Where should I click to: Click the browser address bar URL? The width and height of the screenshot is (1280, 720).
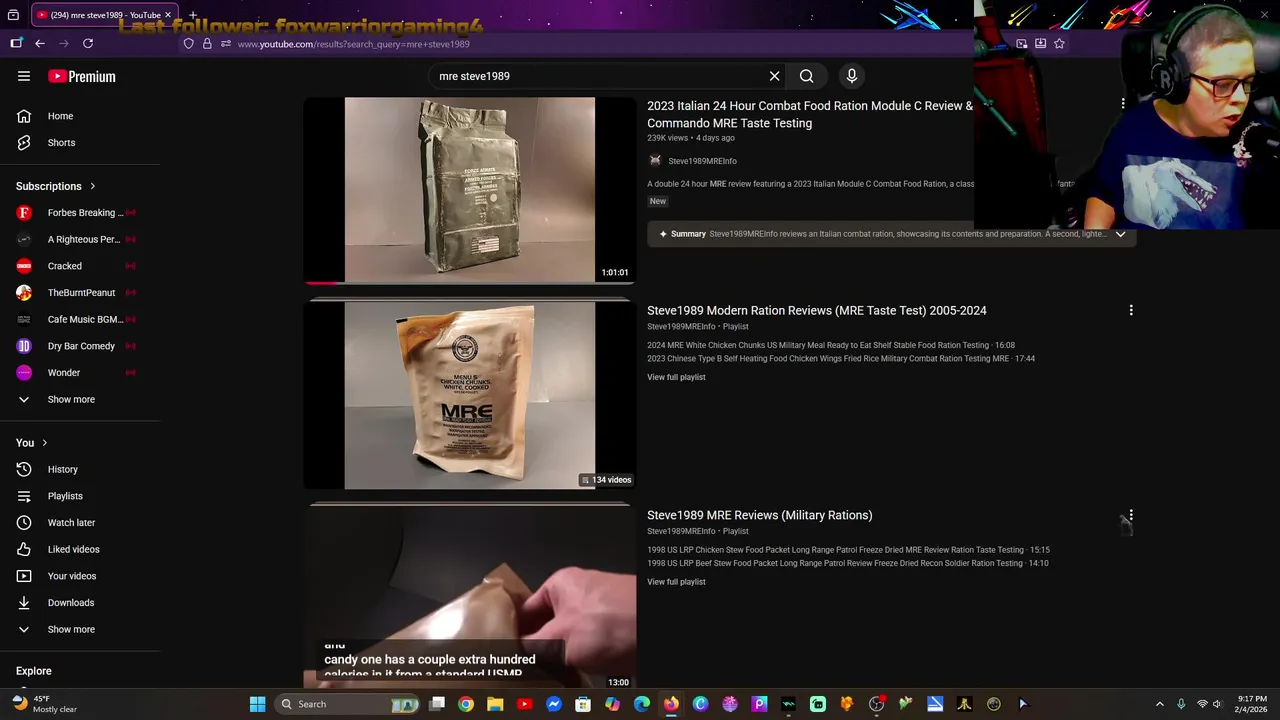[354, 44]
